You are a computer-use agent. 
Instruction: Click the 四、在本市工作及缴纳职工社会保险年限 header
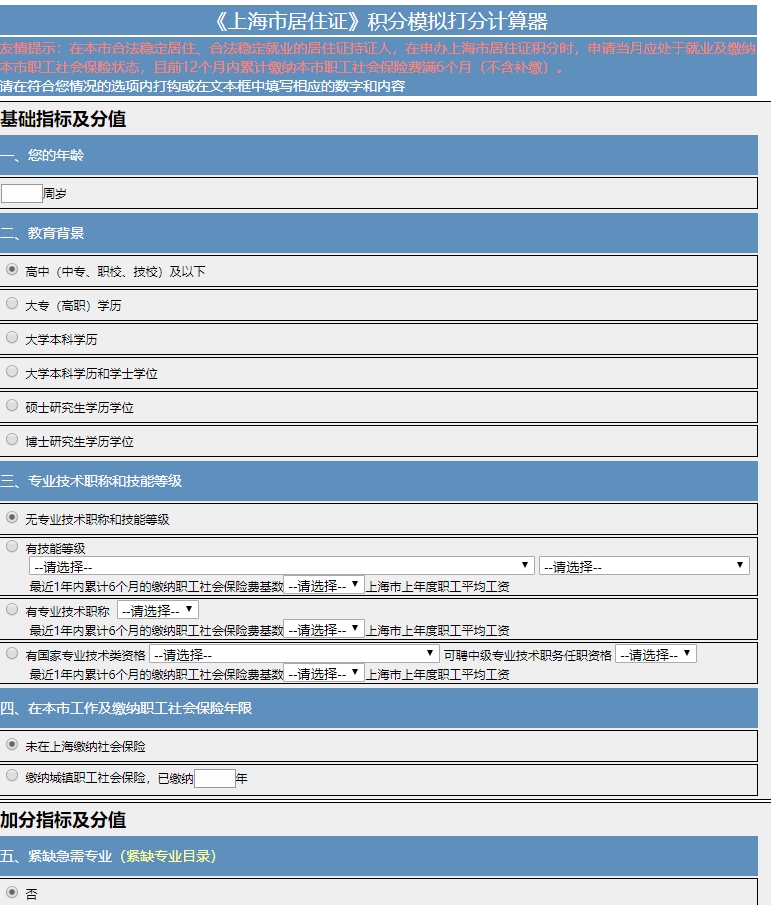click(379, 708)
